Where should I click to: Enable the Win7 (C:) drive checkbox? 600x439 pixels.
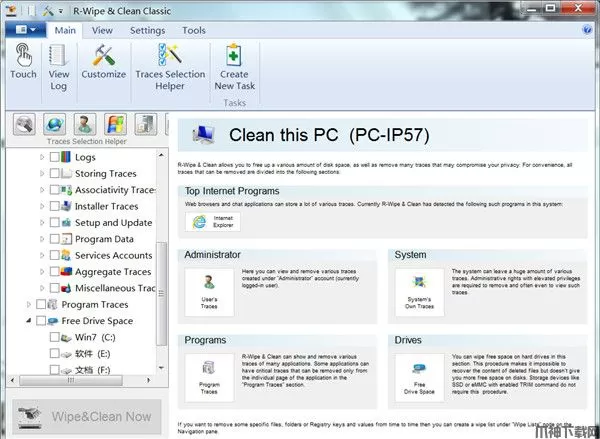55,337
